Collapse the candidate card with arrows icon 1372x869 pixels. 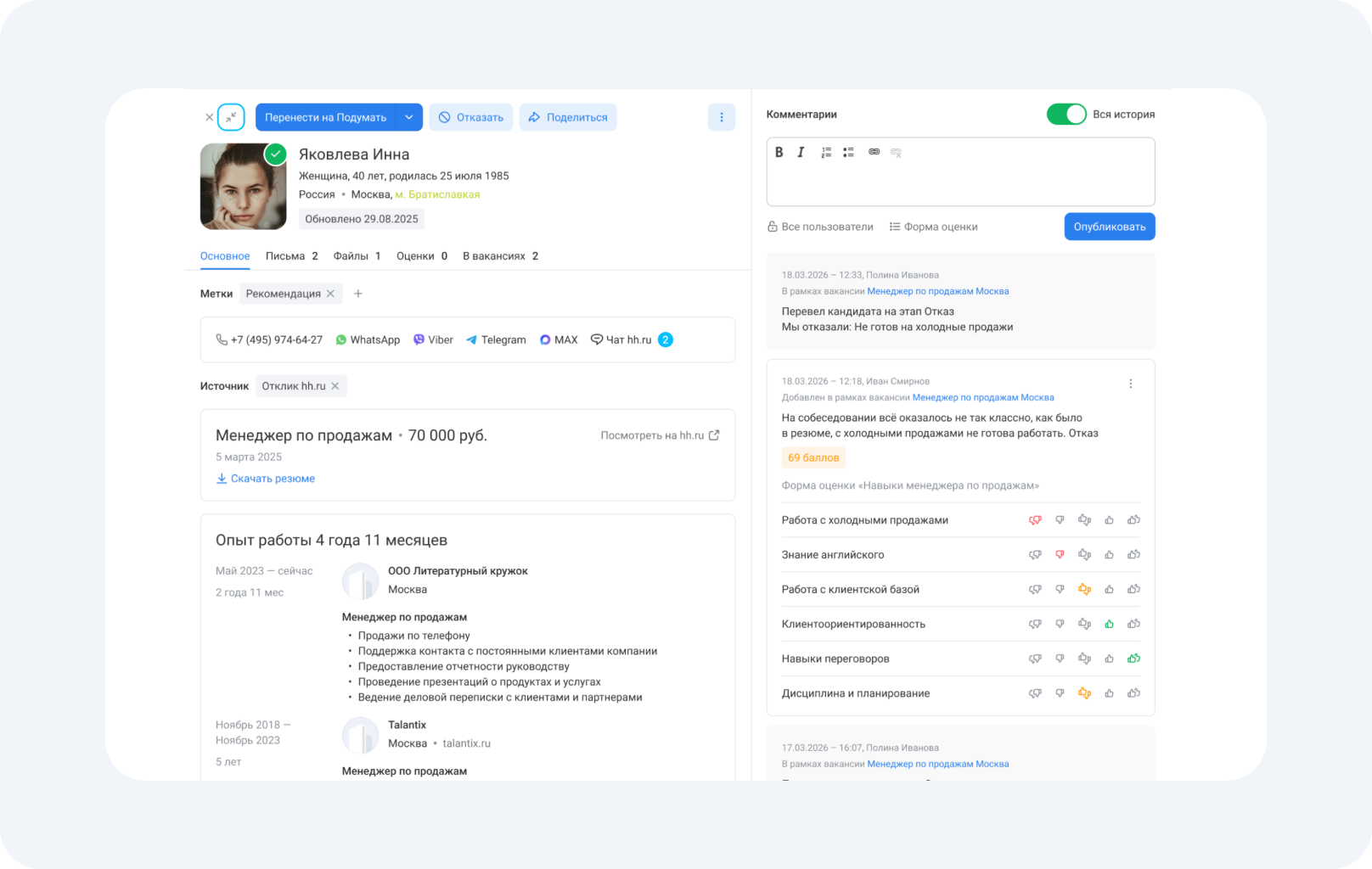point(231,117)
